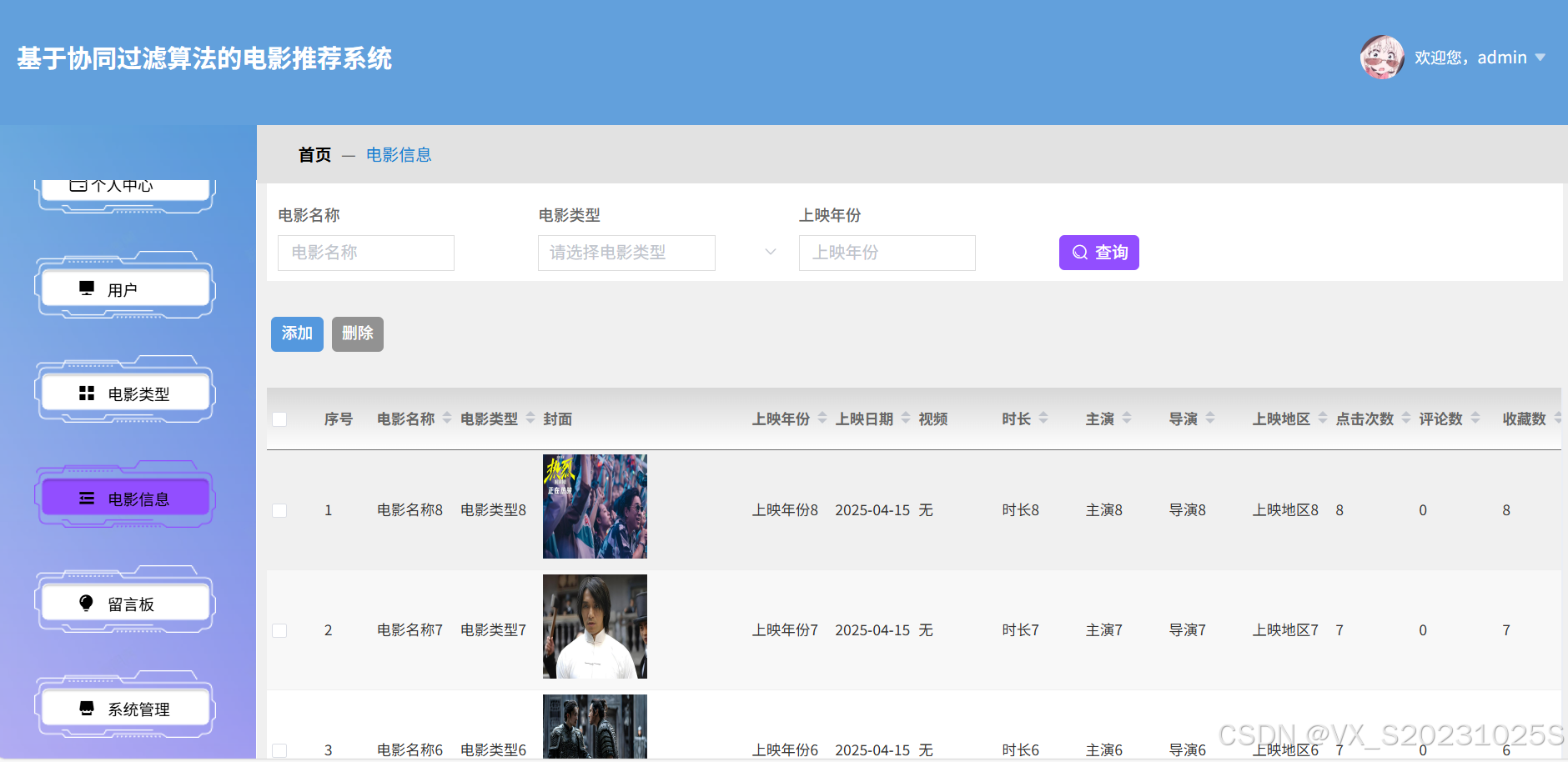This screenshot has height=762, width=1568.
Task: Click the 电影类型7 cell
Action: click(x=493, y=630)
